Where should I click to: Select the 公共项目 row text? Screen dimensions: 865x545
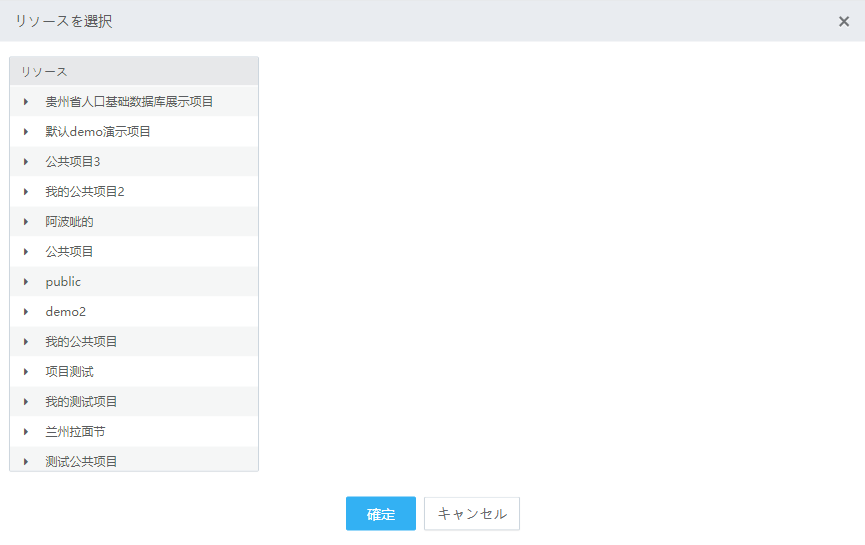(x=70, y=252)
